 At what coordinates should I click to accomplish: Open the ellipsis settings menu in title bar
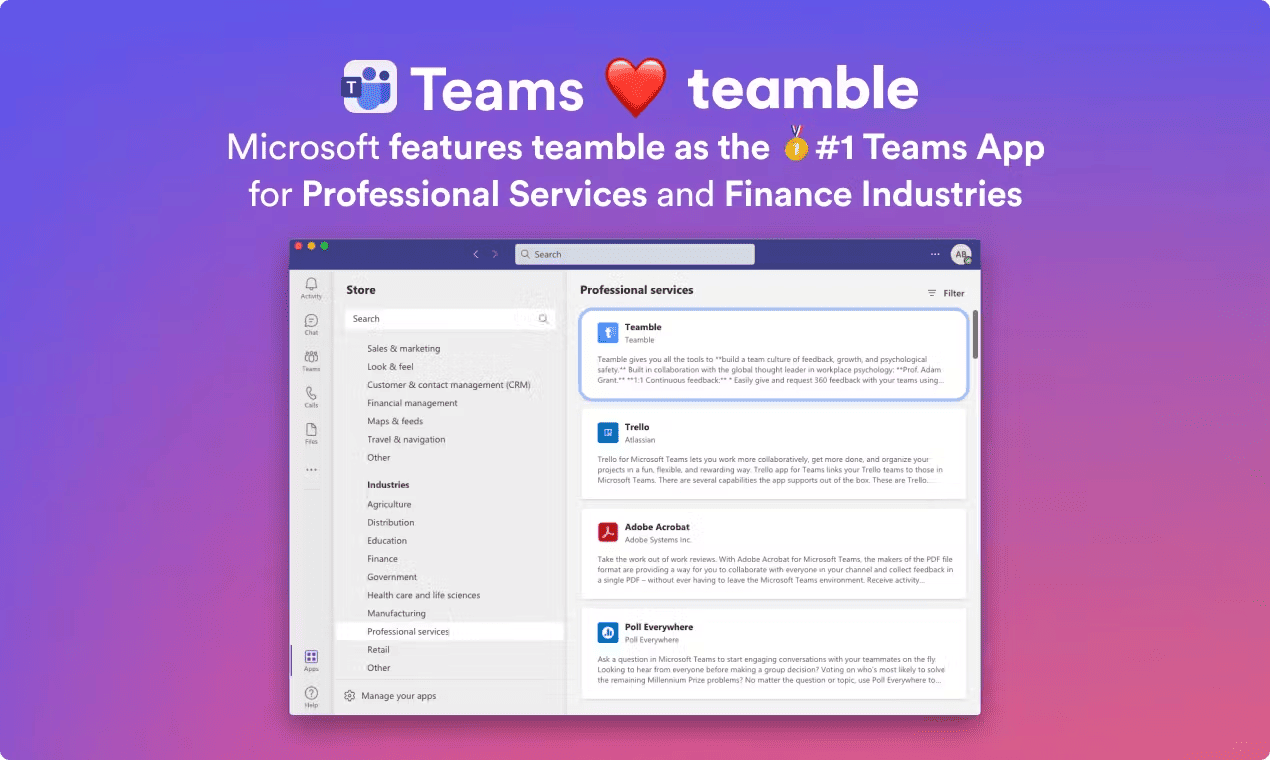(x=935, y=254)
